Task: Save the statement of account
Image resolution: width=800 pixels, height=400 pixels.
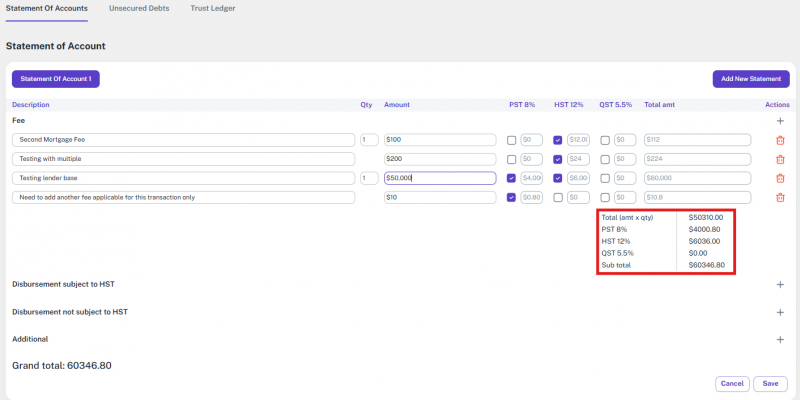Action: click(770, 383)
